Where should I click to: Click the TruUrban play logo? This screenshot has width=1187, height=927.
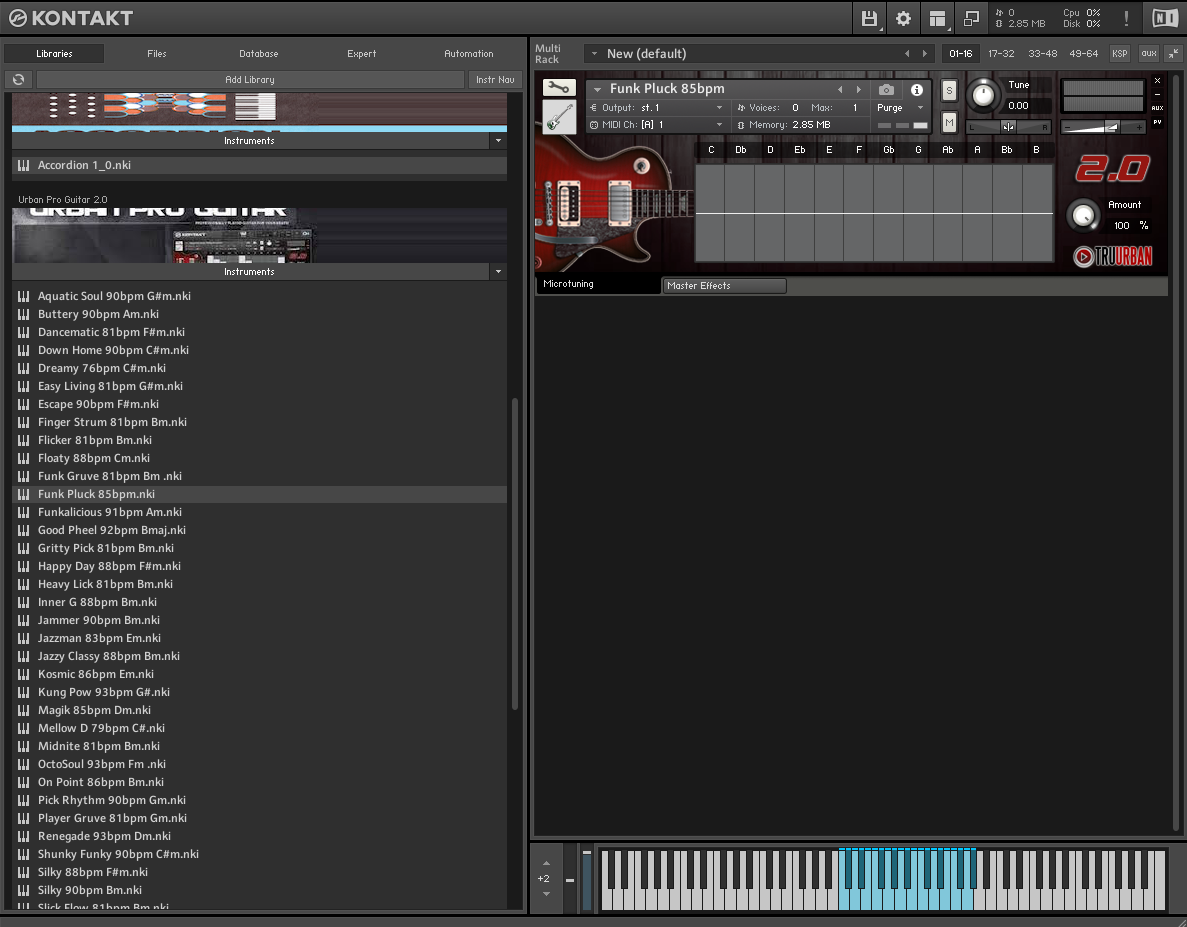tap(1112, 257)
